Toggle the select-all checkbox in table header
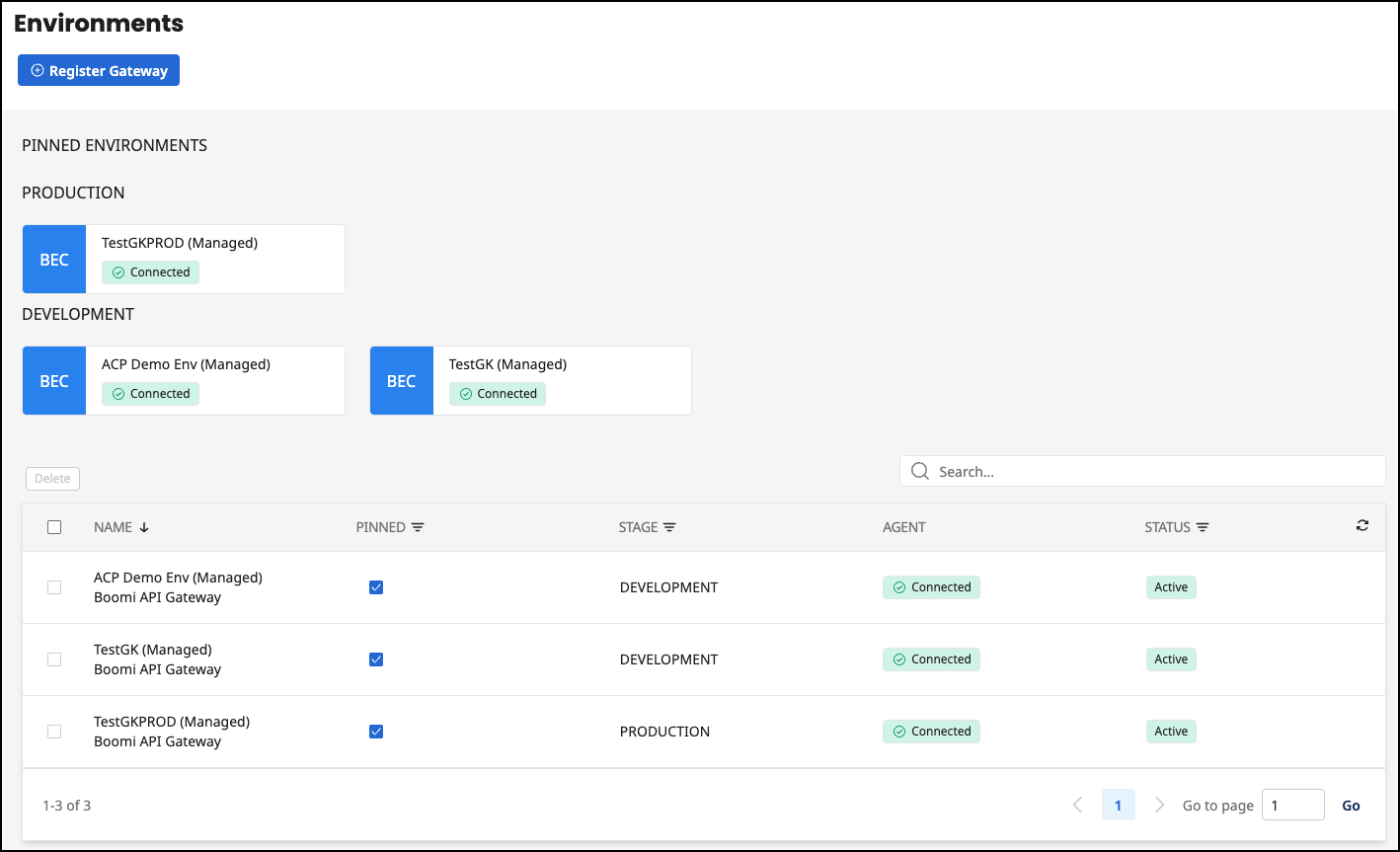Viewport: 1400px width, 852px height. tap(54, 526)
